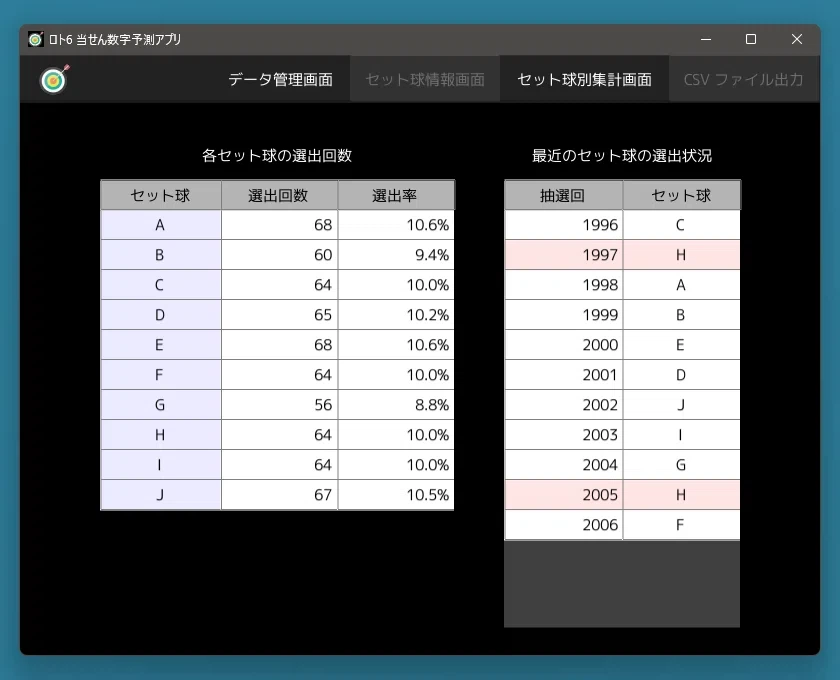
Task: Click the 8.8% rate cell
Action: click(x=396, y=405)
